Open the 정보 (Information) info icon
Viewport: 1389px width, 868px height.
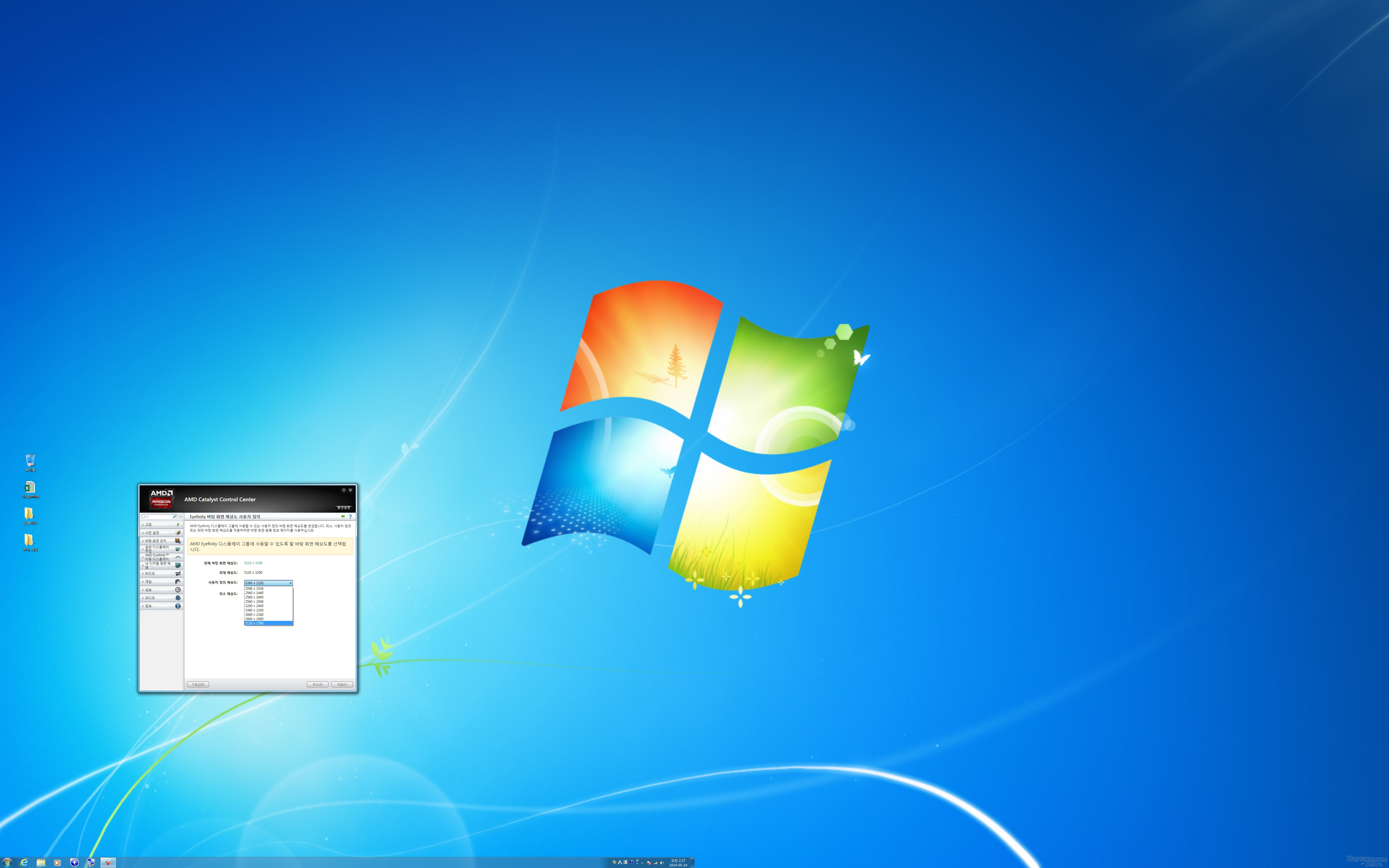click(178, 606)
